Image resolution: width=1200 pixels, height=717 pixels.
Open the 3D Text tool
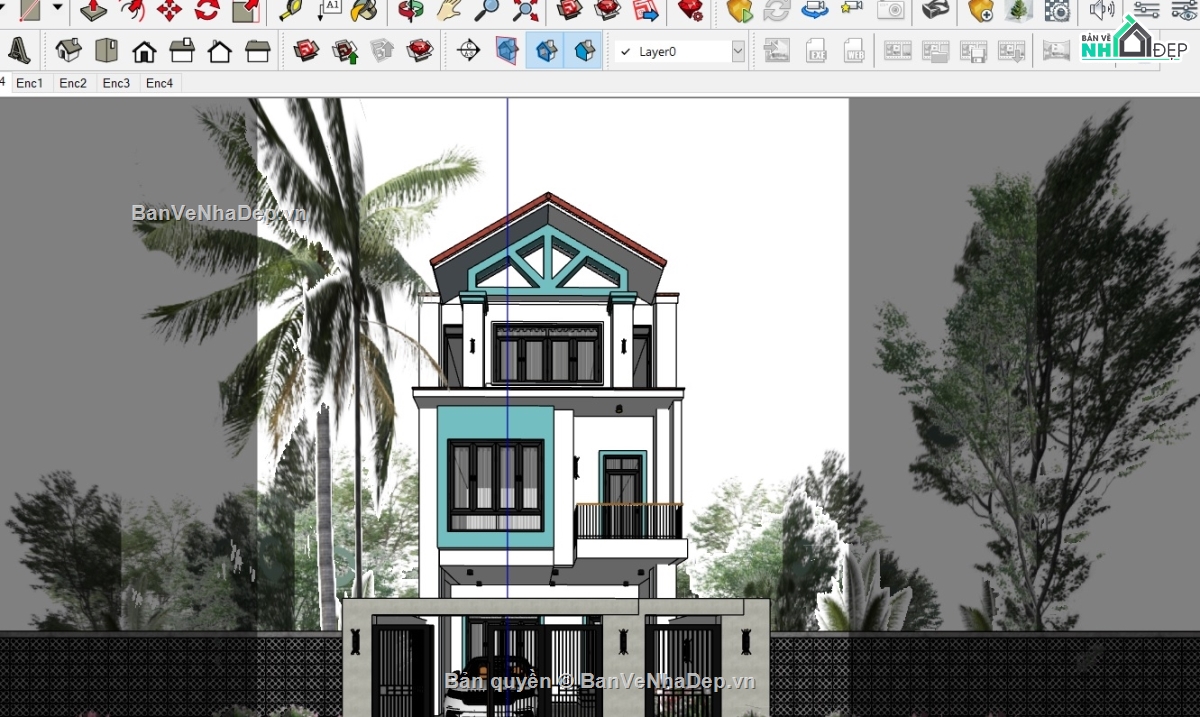(x=19, y=50)
